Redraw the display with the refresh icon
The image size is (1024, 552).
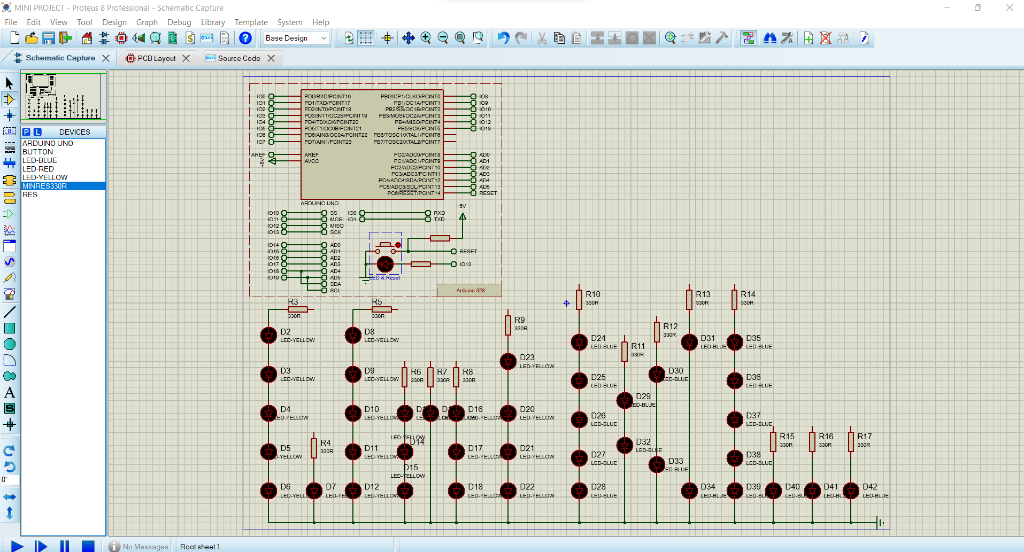click(x=349, y=39)
